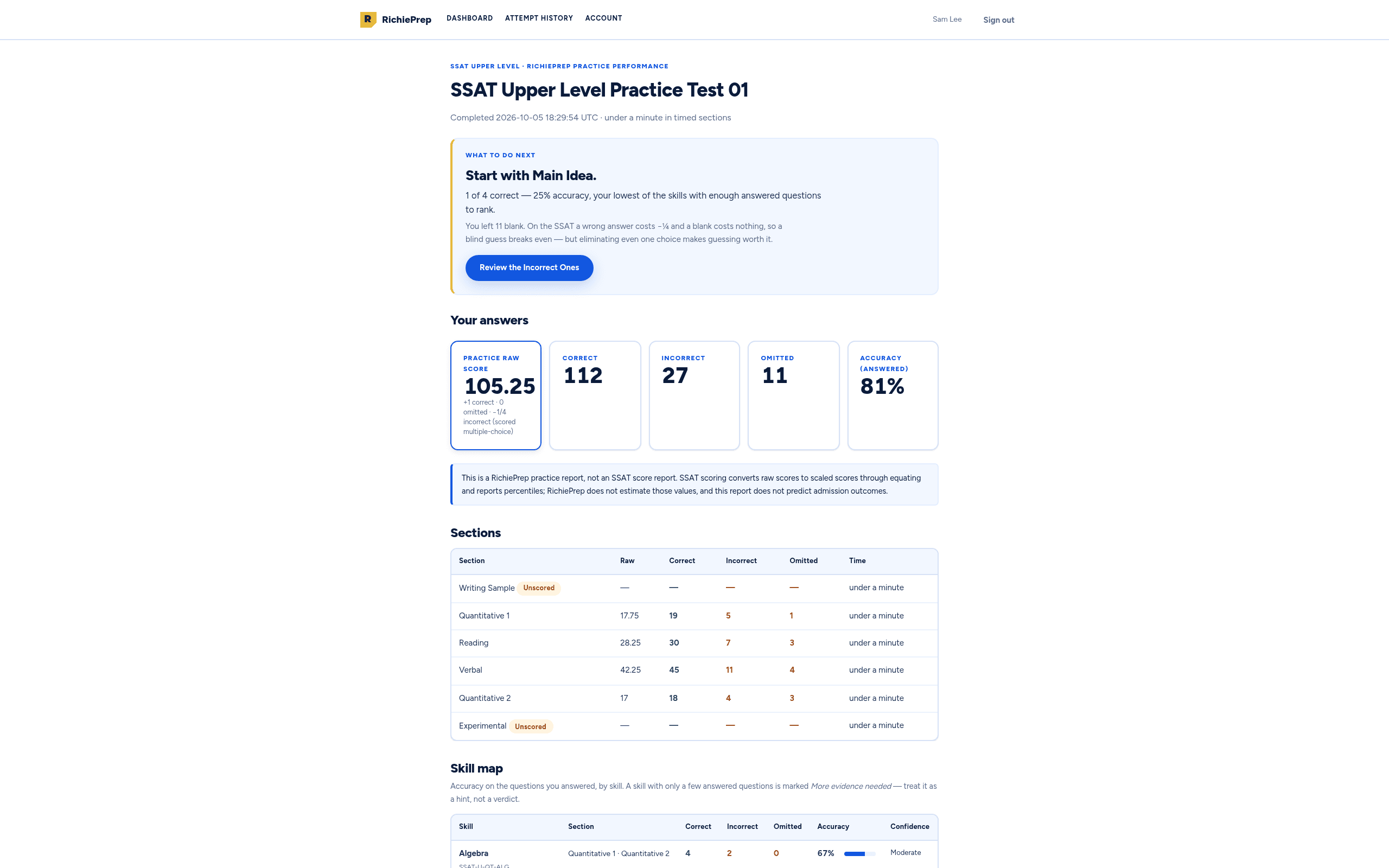Click the raw score 17.75 cell
1389x868 pixels.
tap(629, 616)
